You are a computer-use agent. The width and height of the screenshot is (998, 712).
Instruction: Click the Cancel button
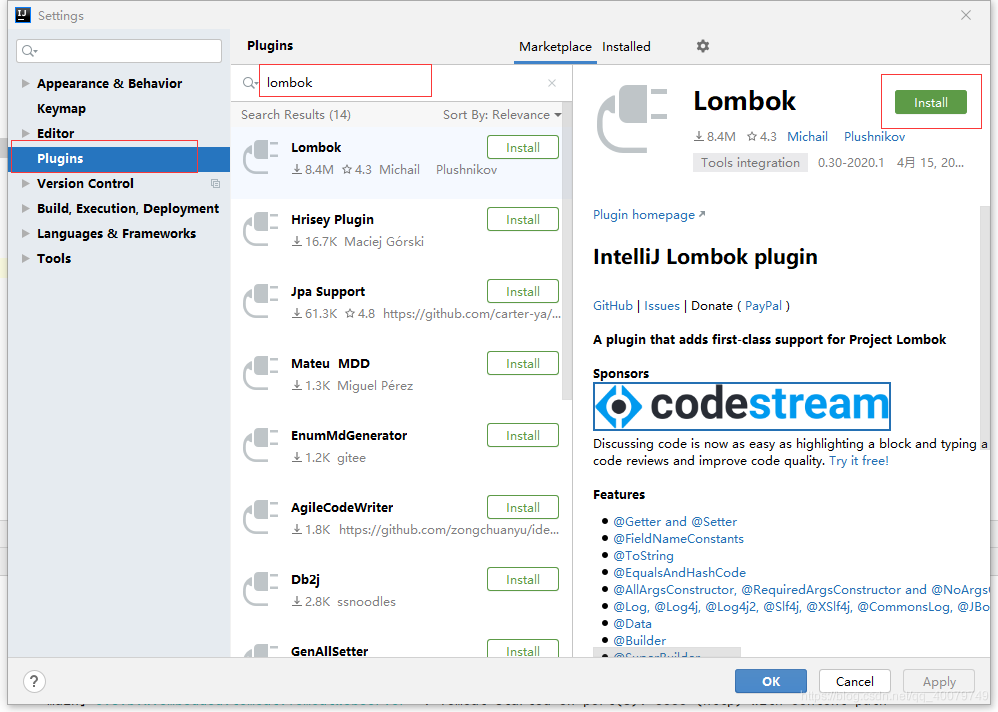854,681
